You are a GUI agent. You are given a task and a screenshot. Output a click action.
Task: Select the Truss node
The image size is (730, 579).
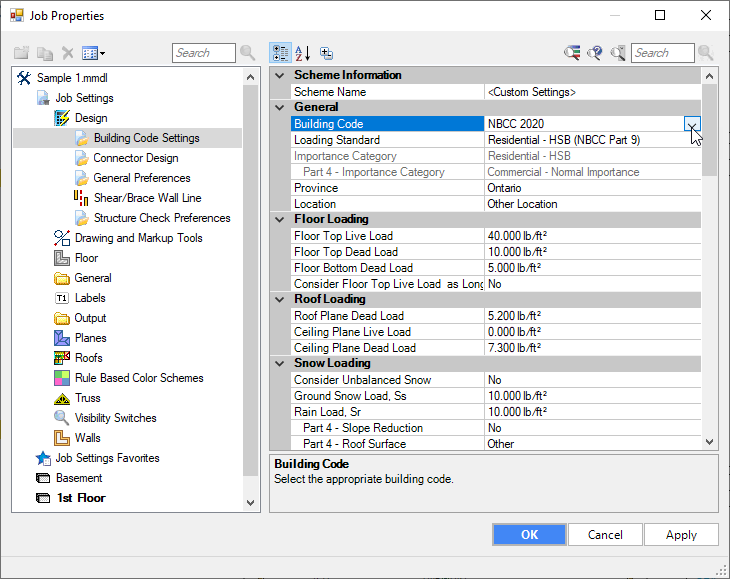[88, 398]
